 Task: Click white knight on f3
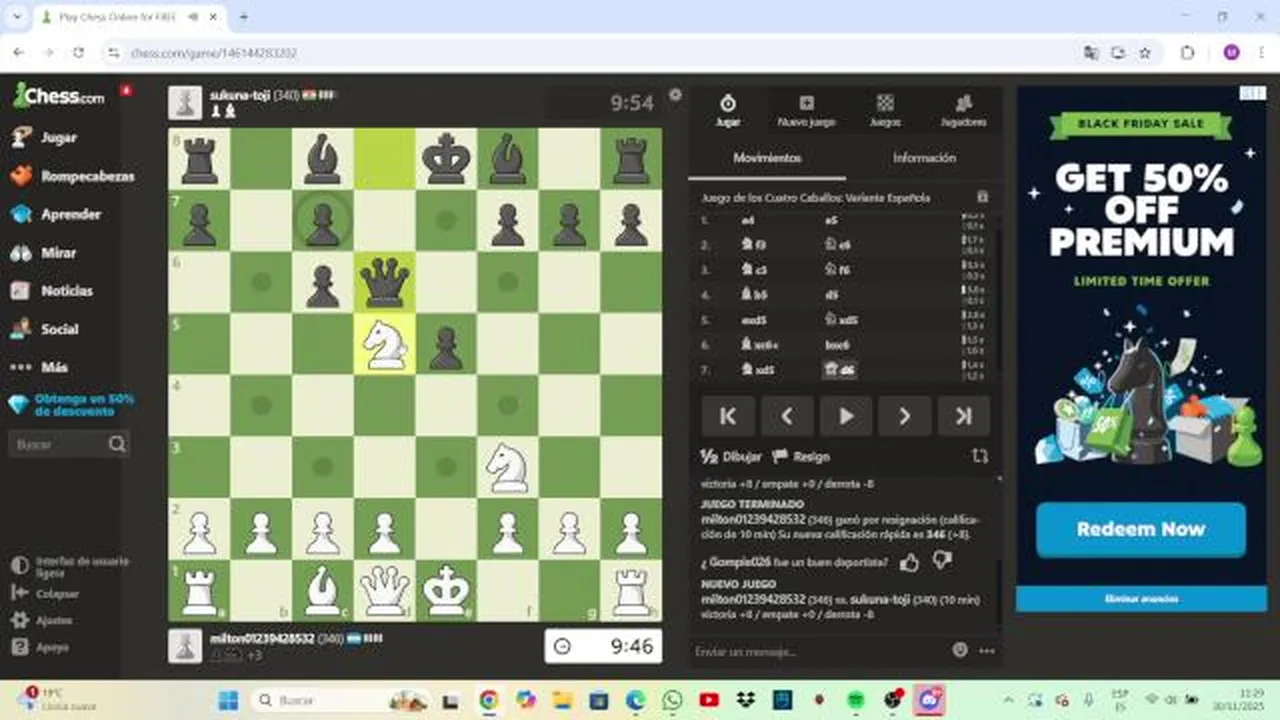(x=508, y=467)
